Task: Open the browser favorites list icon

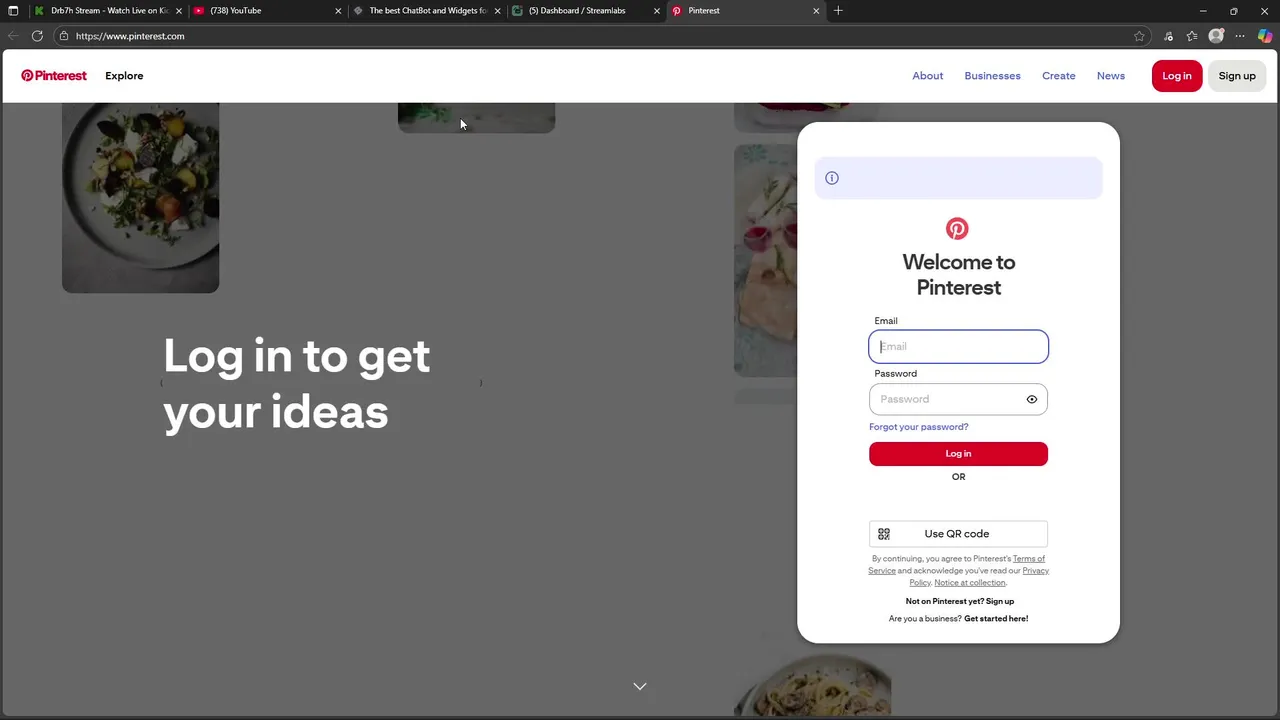Action: pyautogui.click(x=1192, y=36)
